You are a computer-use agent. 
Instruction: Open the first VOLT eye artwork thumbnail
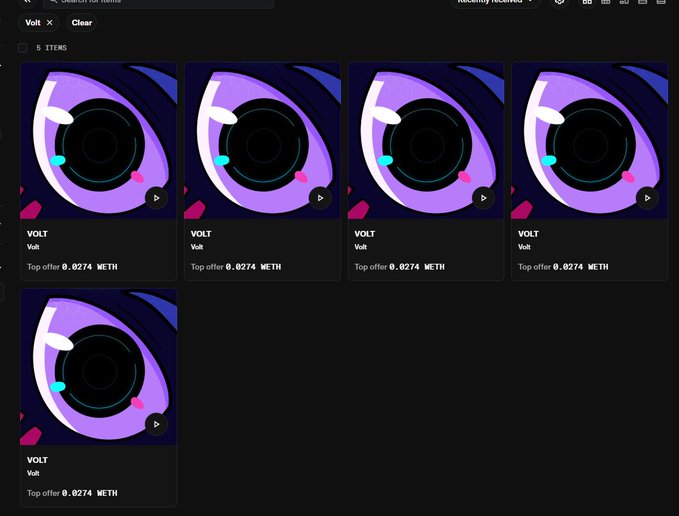[98, 141]
